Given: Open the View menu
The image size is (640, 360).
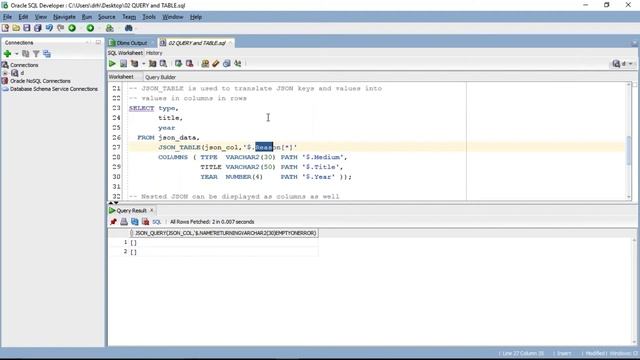Looking at the screenshot, I should [40, 17].
